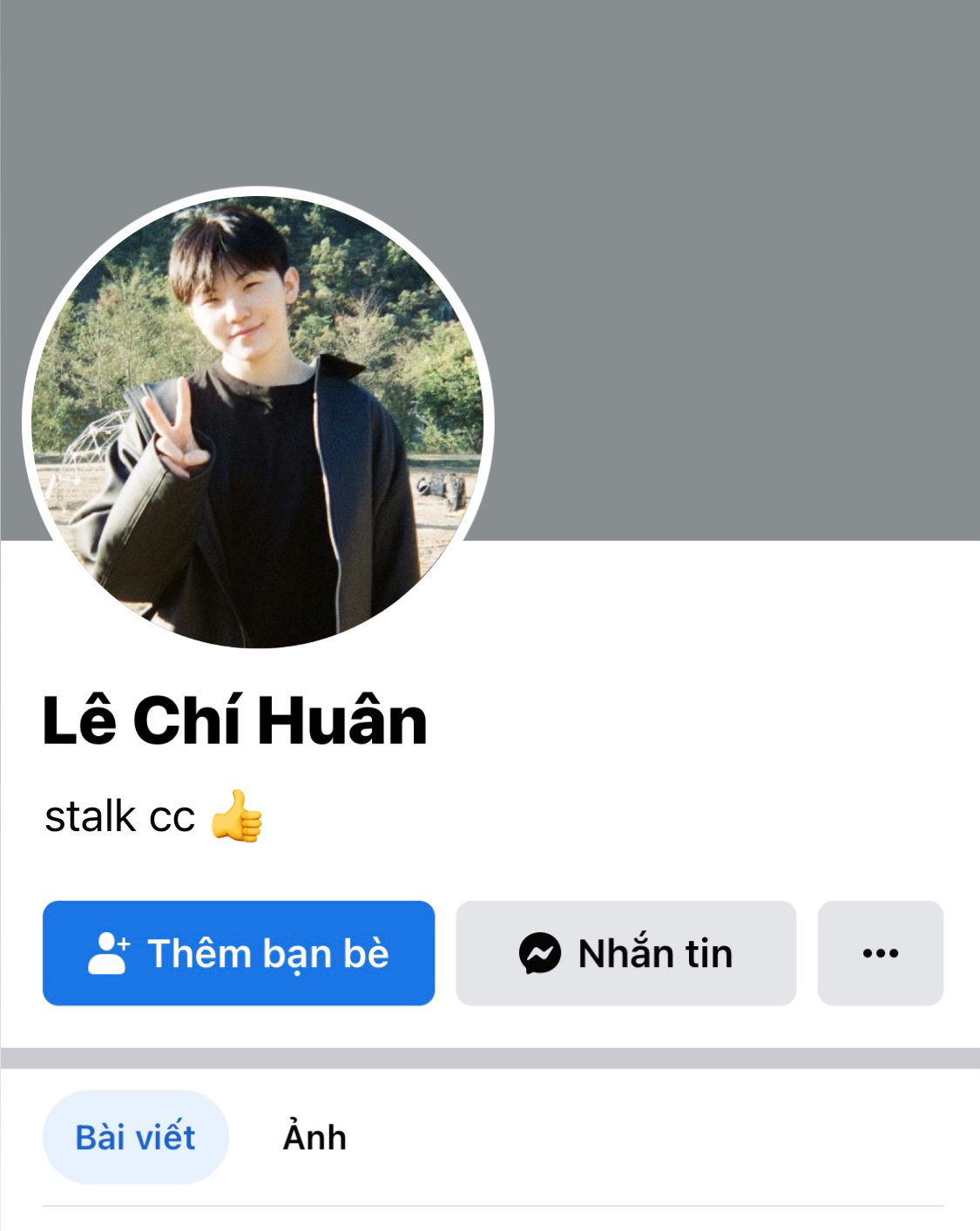Image resolution: width=980 pixels, height=1231 pixels.
Task: Open the Ảnh photos tab
Action: [314, 1137]
